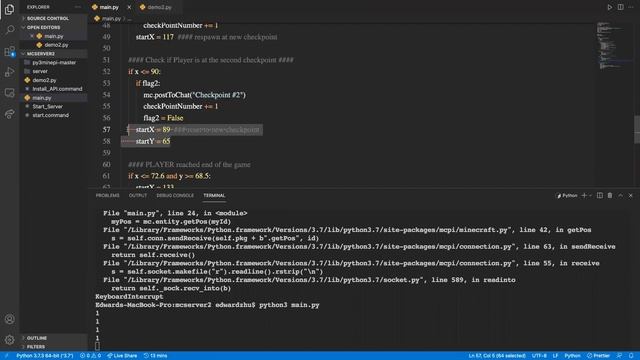
Task: Open notifications bell in status bar
Action: [631, 356]
